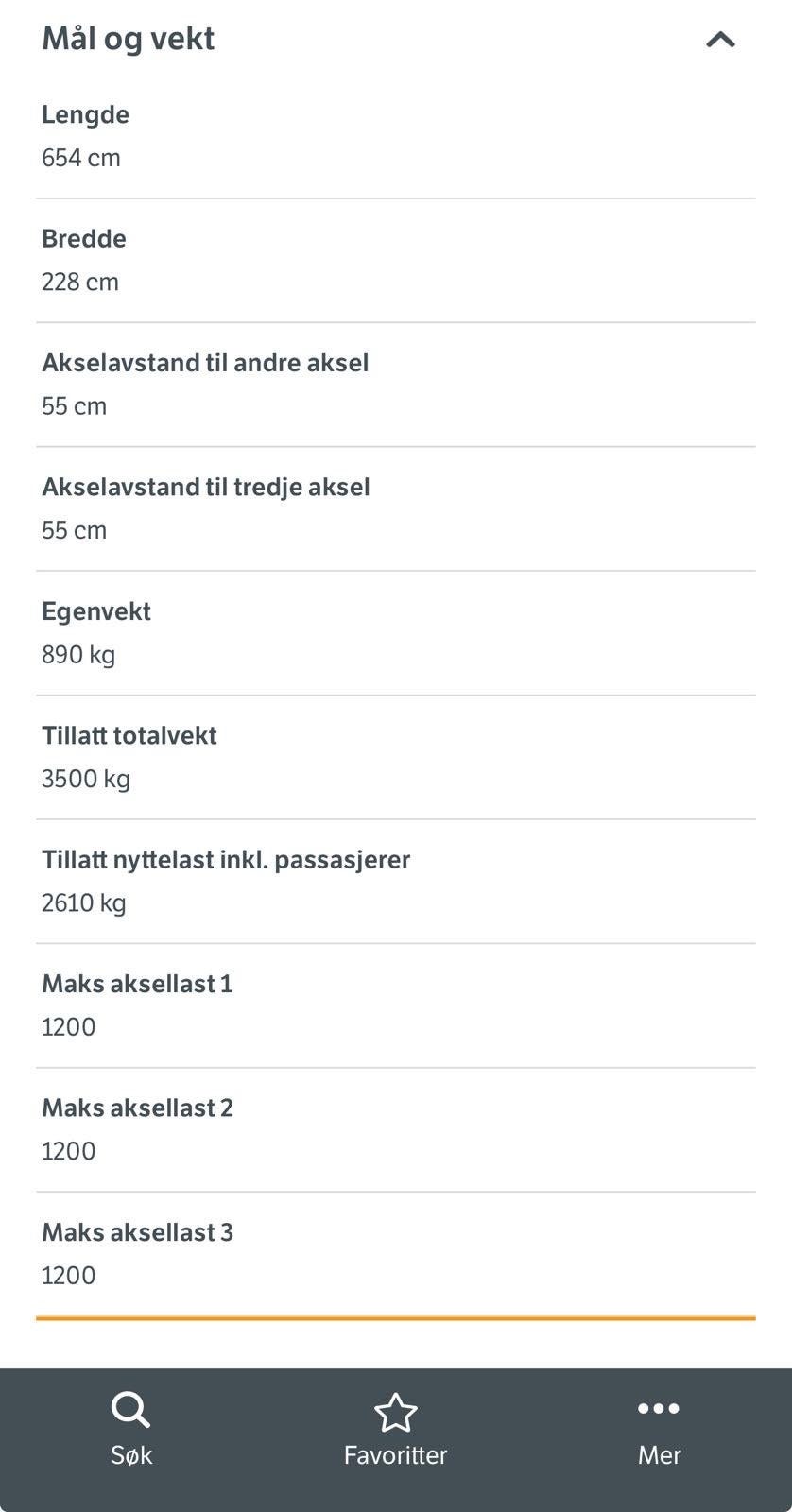Tap the Søk magnifier icon
Image resolution: width=792 pixels, height=1512 pixels.
130,1410
